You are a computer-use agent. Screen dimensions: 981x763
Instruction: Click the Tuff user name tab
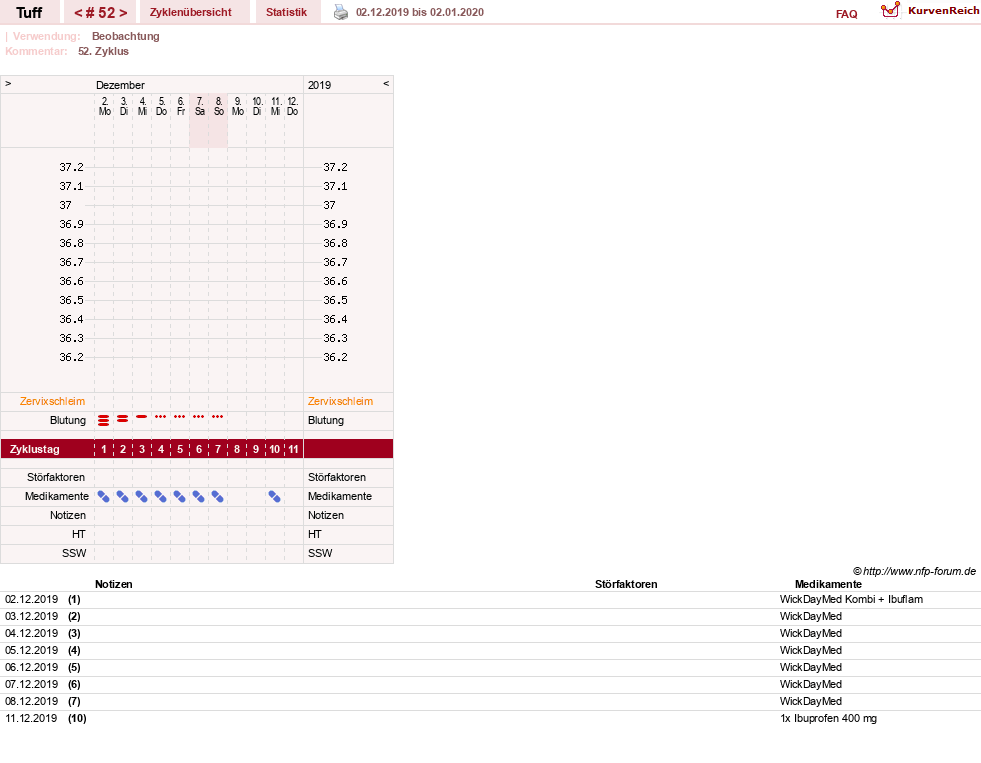(x=29, y=13)
